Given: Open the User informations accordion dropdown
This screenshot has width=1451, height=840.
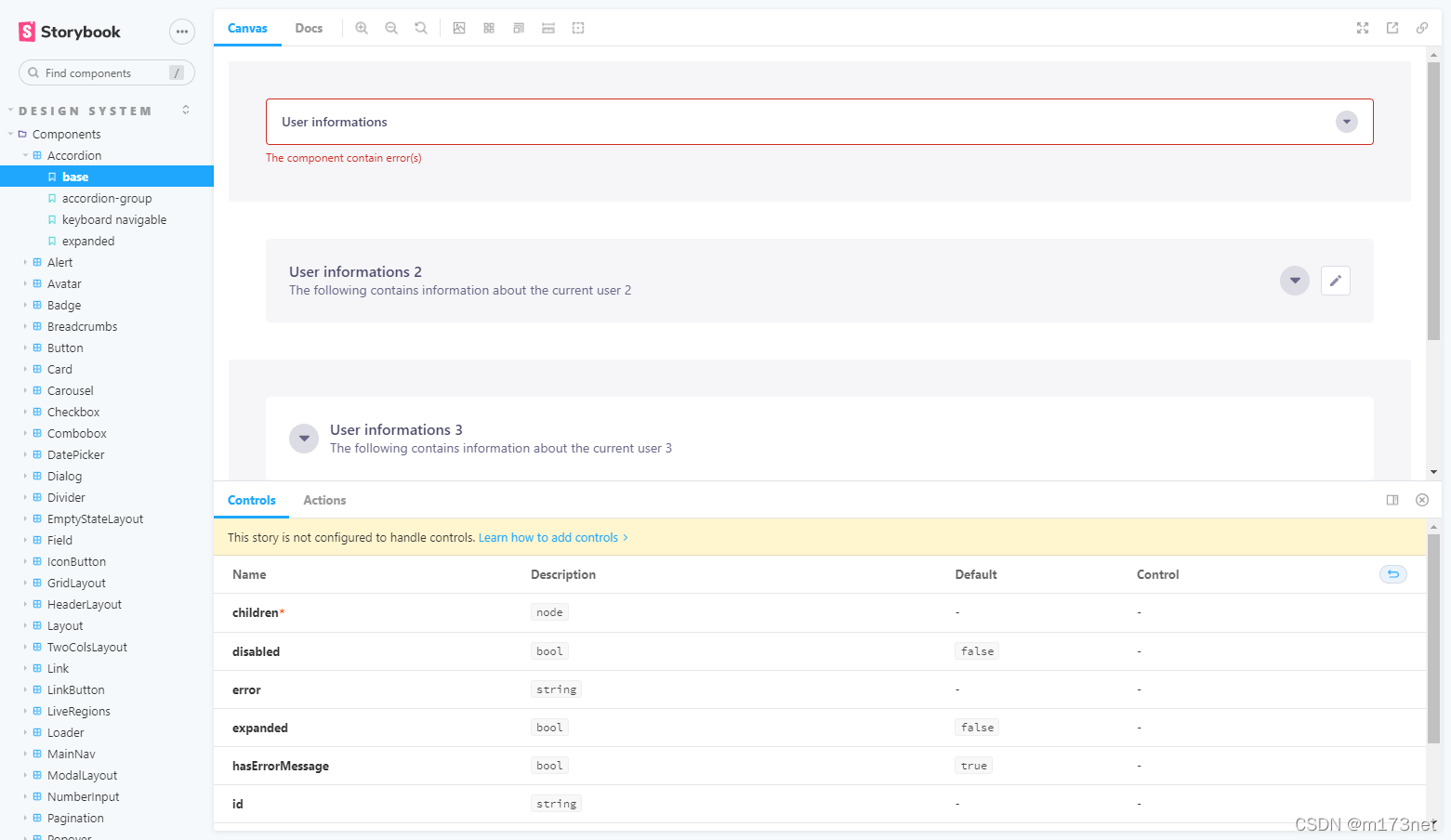Looking at the screenshot, I should pyautogui.click(x=1346, y=122).
